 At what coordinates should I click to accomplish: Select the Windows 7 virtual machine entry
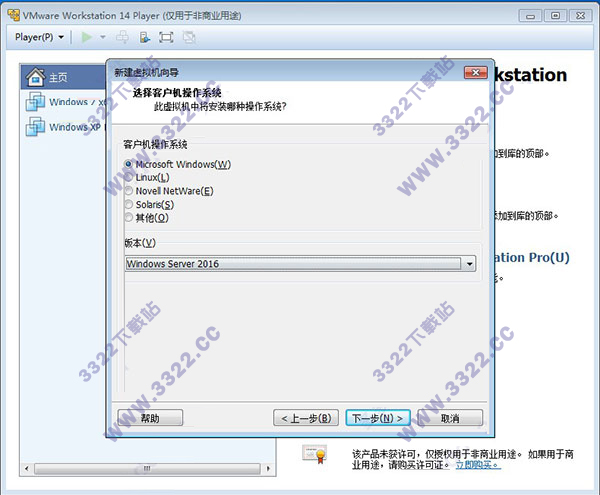click(x=66, y=102)
